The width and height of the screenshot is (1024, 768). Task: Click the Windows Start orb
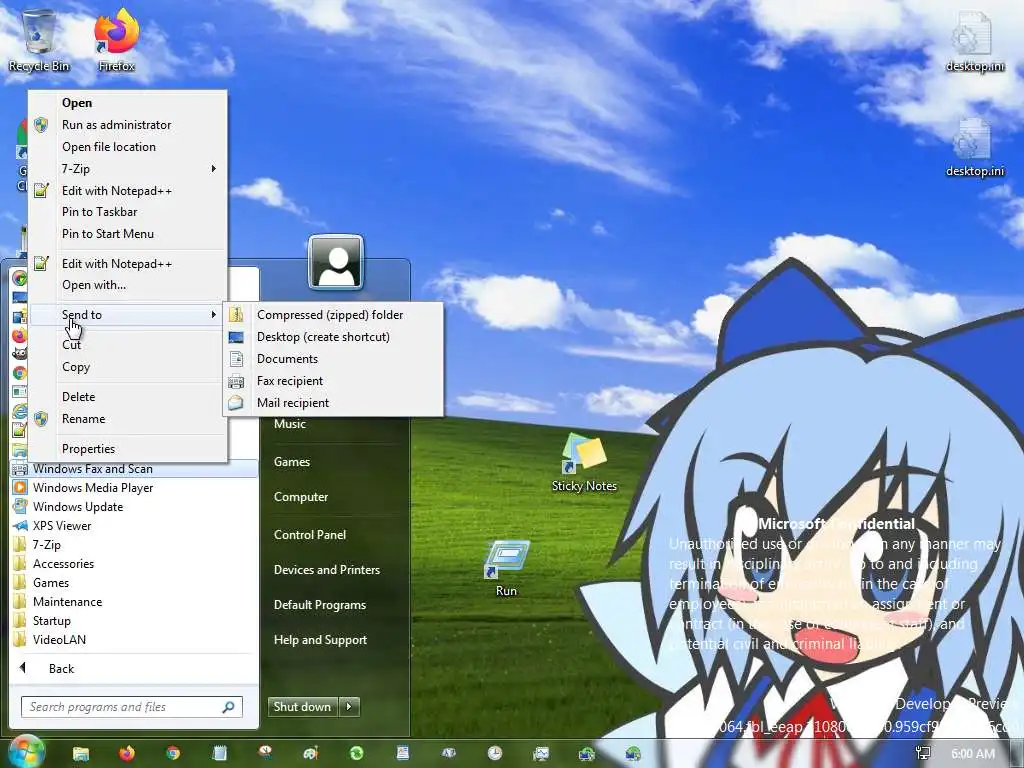click(x=26, y=752)
